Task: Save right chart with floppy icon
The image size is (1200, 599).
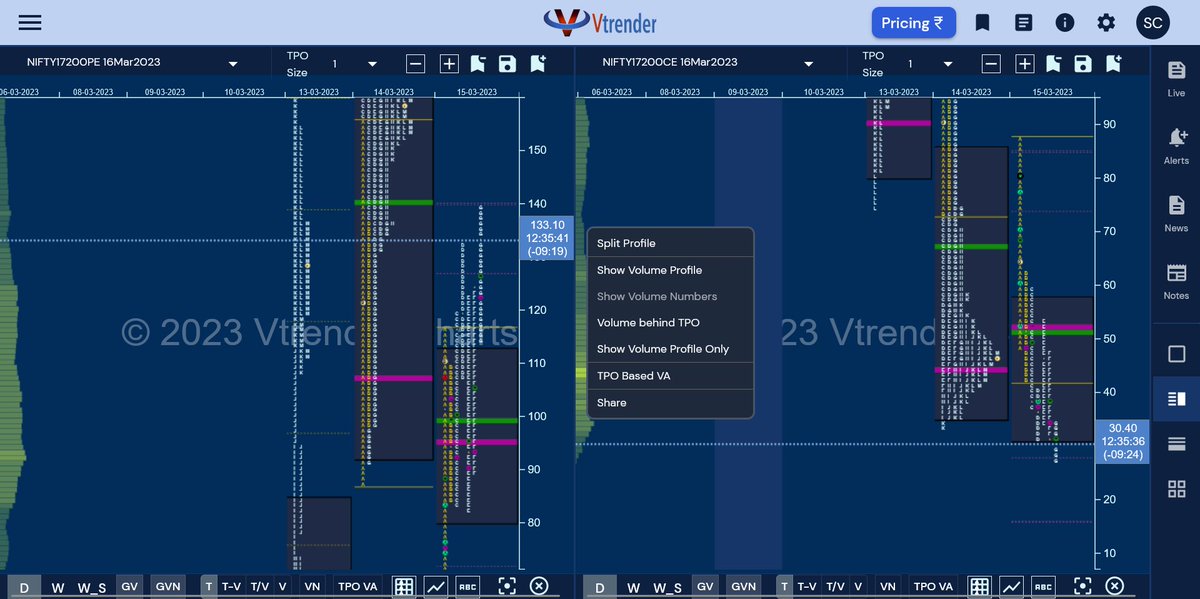Action: [x=1082, y=64]
